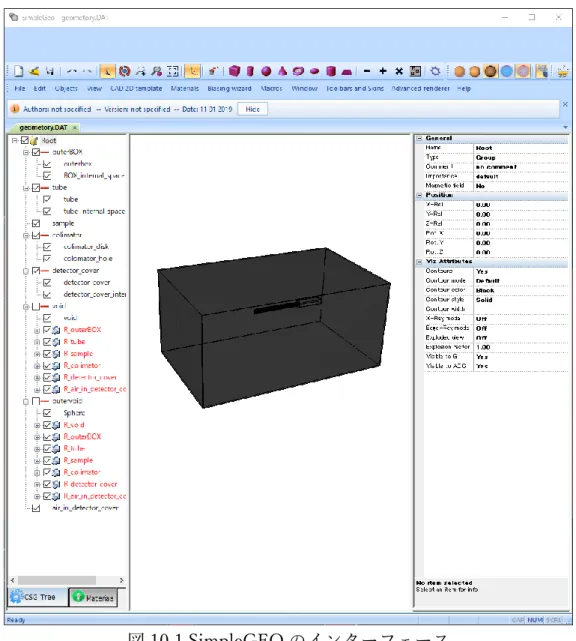Click the new file icon in toolbar
Screen dimensions: 576x641
pyautogui.click(x=18, y=71)
